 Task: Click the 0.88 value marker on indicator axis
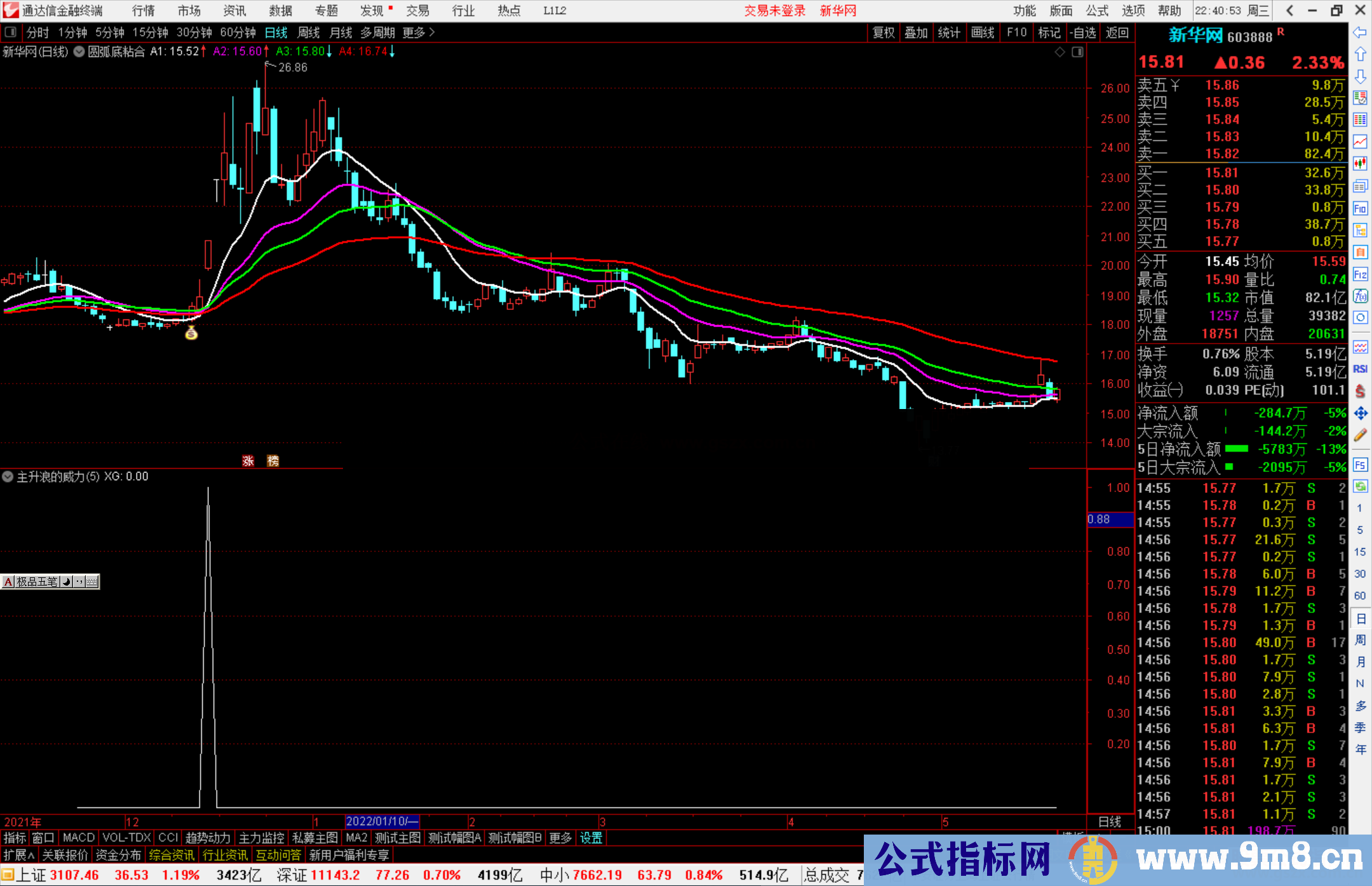pyautogui.click(x=1110, y=520)
